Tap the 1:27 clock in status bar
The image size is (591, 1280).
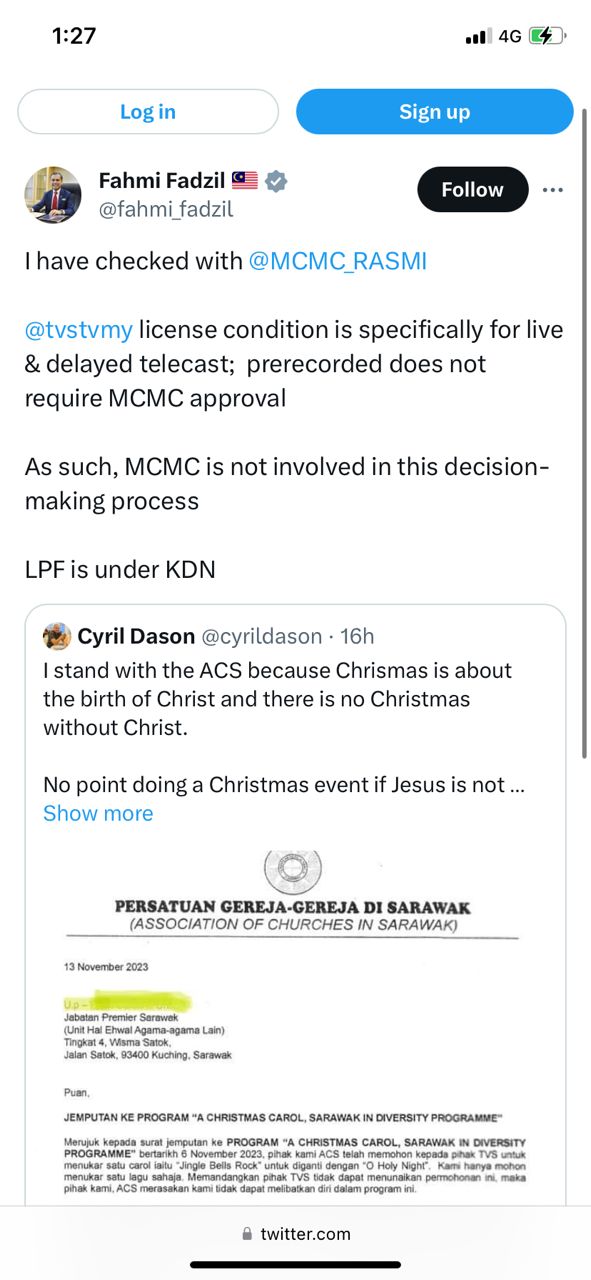(x=74, y=36)
